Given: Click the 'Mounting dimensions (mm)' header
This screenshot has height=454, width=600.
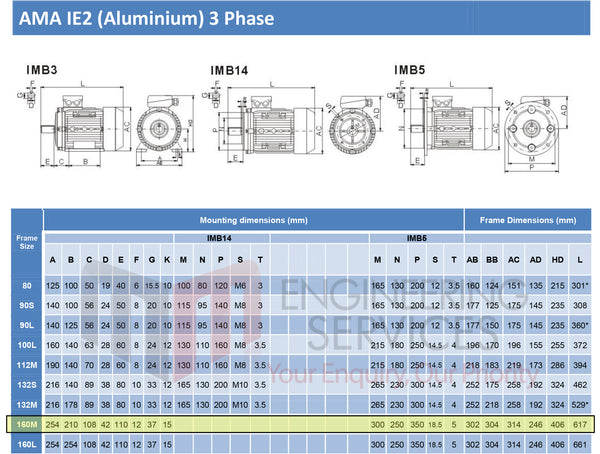Looking at the screenshot, I should [x=253, y=219].
